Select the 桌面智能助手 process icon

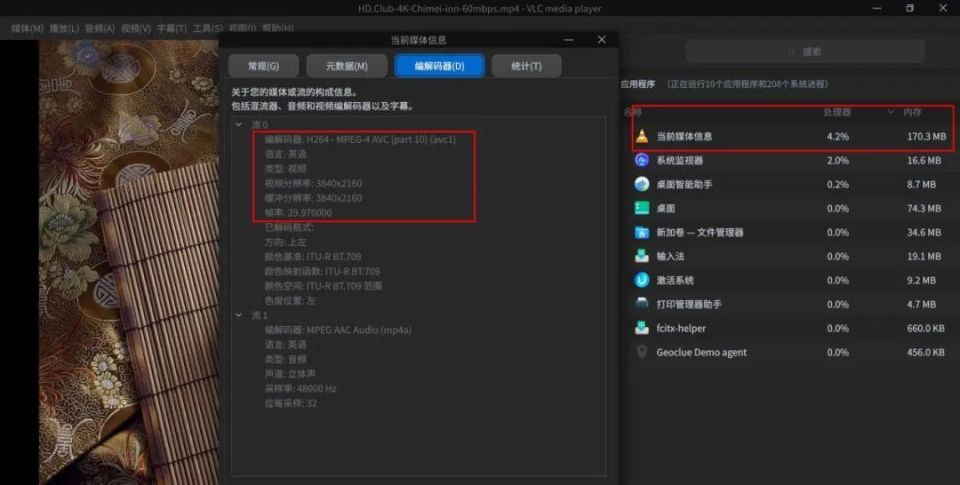coord(642,184)
